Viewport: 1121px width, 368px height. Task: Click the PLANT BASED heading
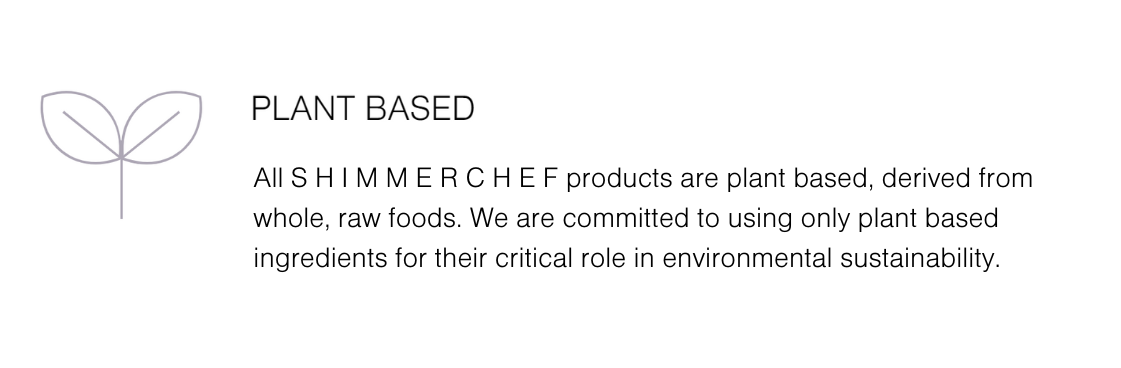coord(363,109)
